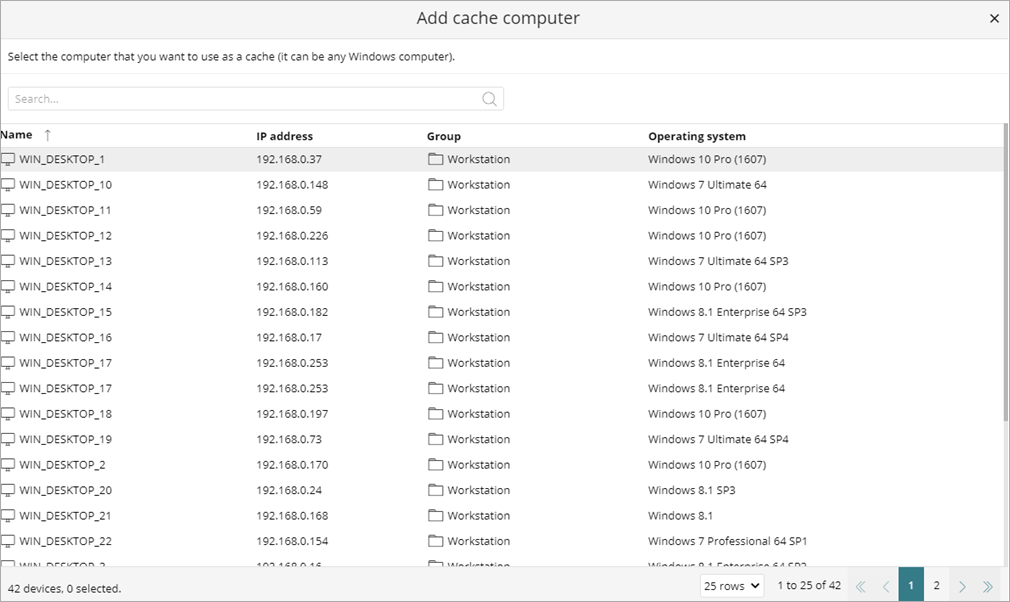
Task: Go to the first page using double-left arrow
Action: pyautogui.click(x=860, y=585)
